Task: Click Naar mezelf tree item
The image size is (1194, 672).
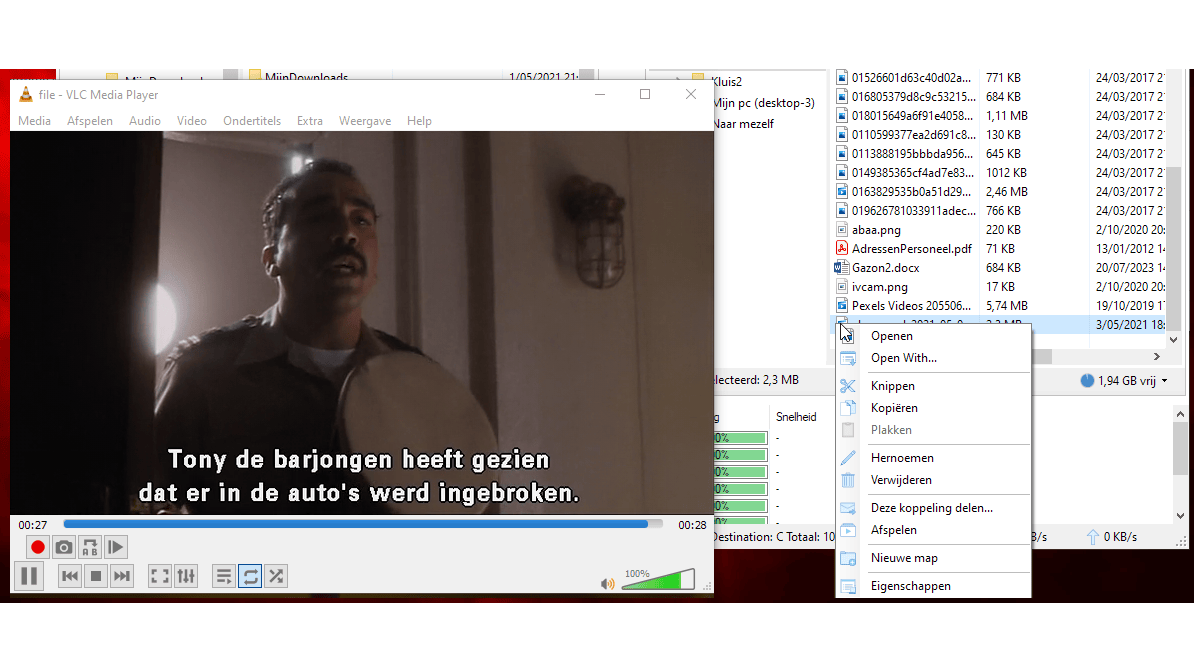Action: [744, 123]
